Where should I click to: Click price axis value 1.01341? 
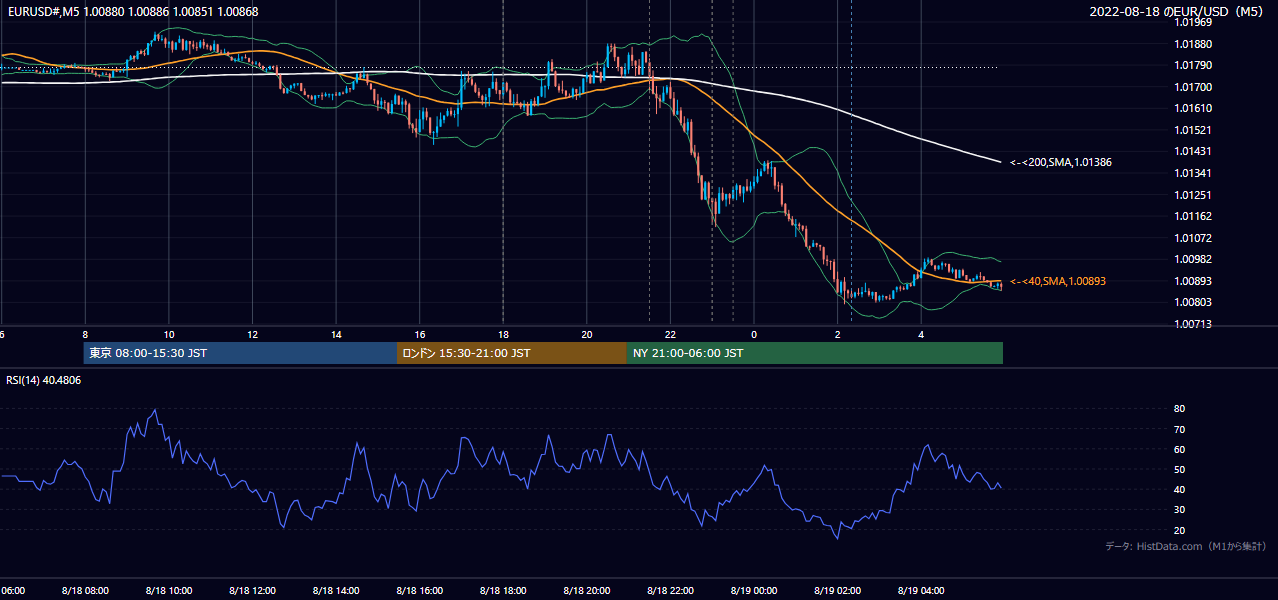click(x=1192, y=173)
